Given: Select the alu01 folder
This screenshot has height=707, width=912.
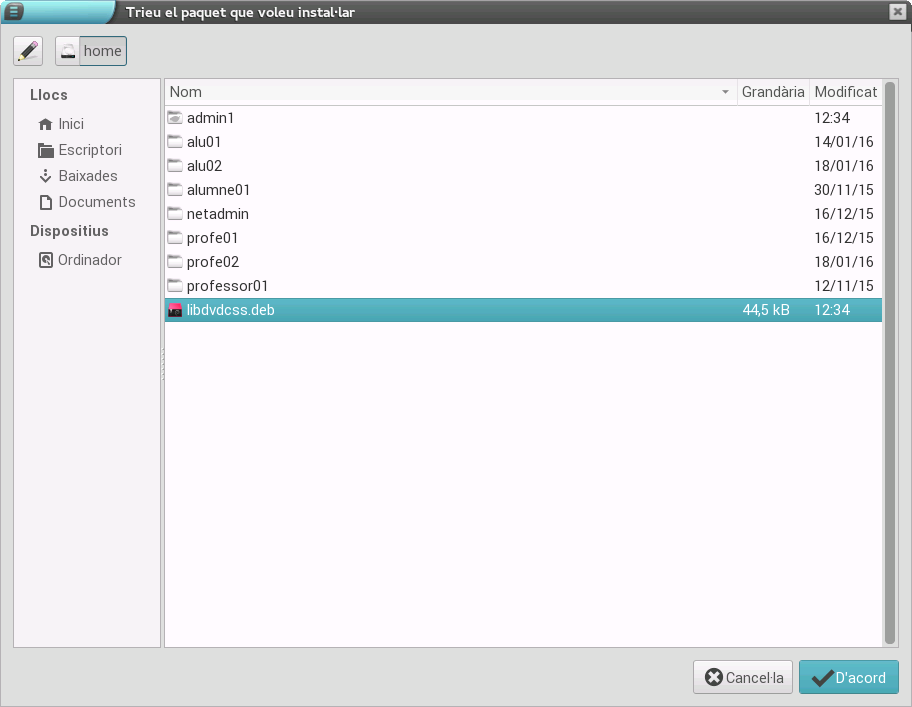Looking at the screenshot, I should (204, 142).
